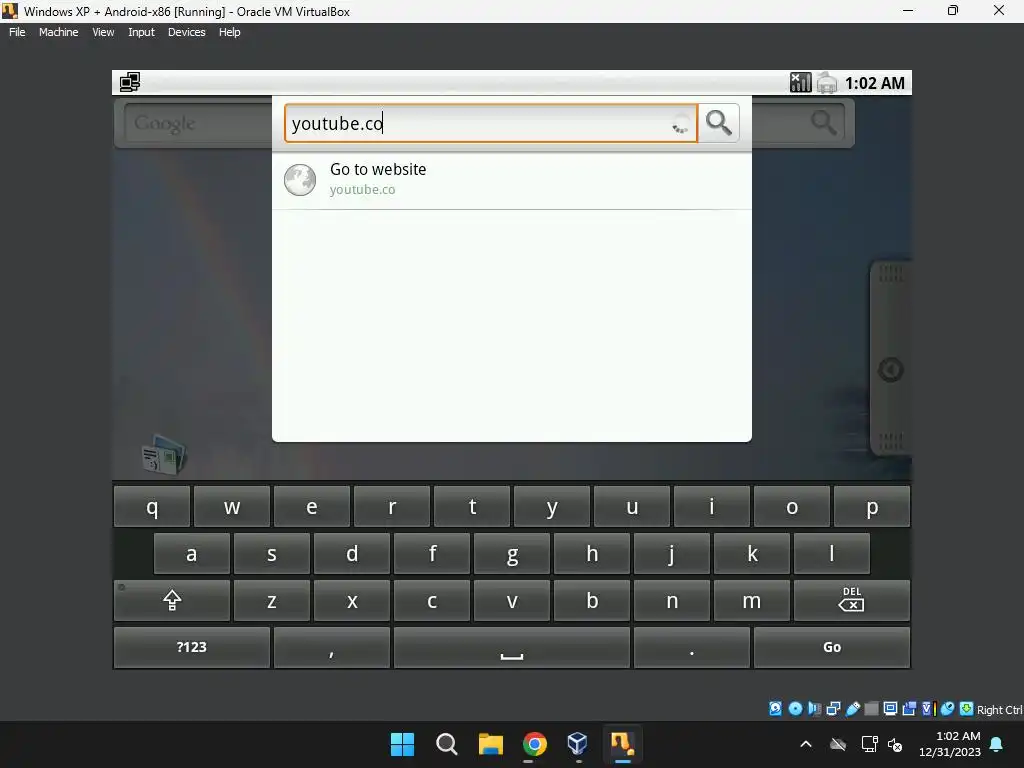1024x768 pixels.
Task: Open the optical disk indicator in VirtualBox status bar
Action: tap(795, 709)
